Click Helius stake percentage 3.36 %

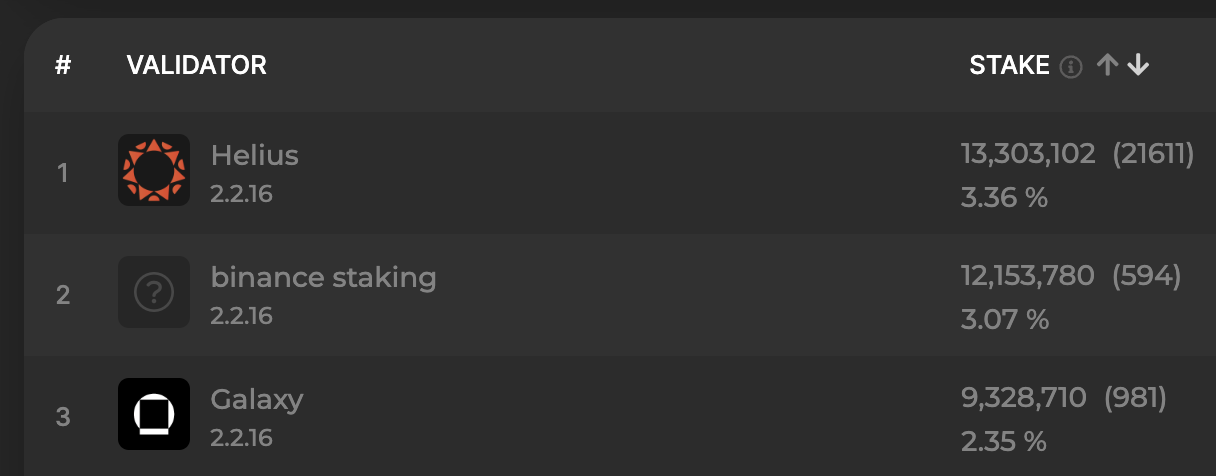[x=1004, y=197]
